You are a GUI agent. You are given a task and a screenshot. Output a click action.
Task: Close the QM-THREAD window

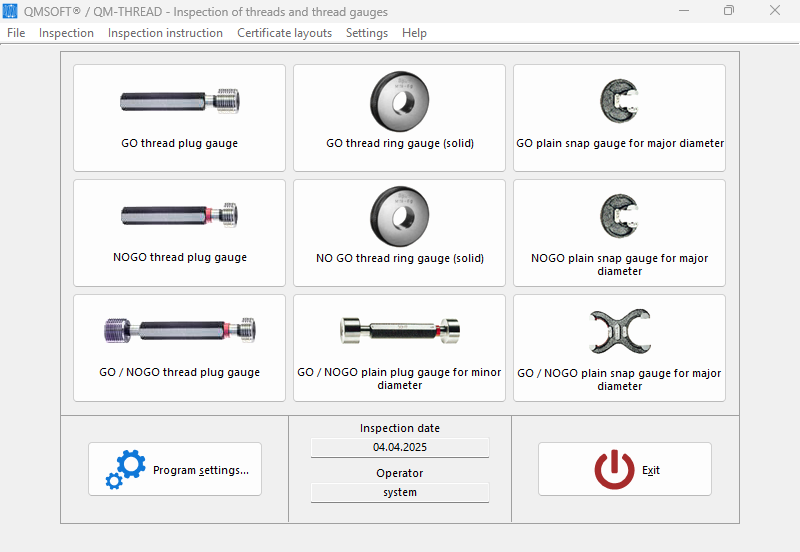click(x=775, y=10)
